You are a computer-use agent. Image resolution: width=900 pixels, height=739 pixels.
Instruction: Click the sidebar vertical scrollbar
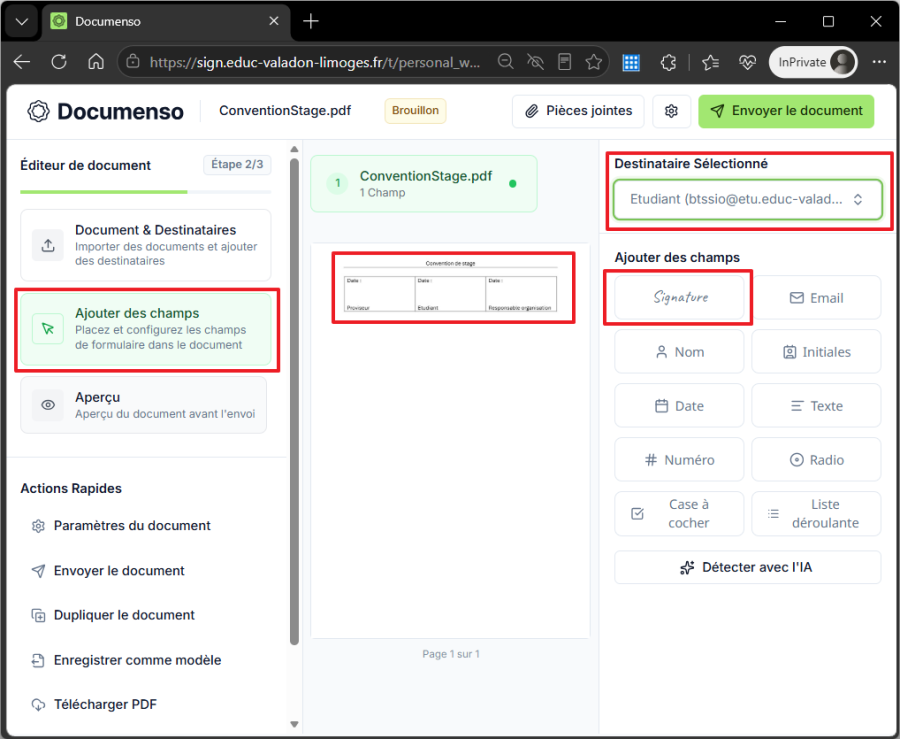[x=294, y=402]
